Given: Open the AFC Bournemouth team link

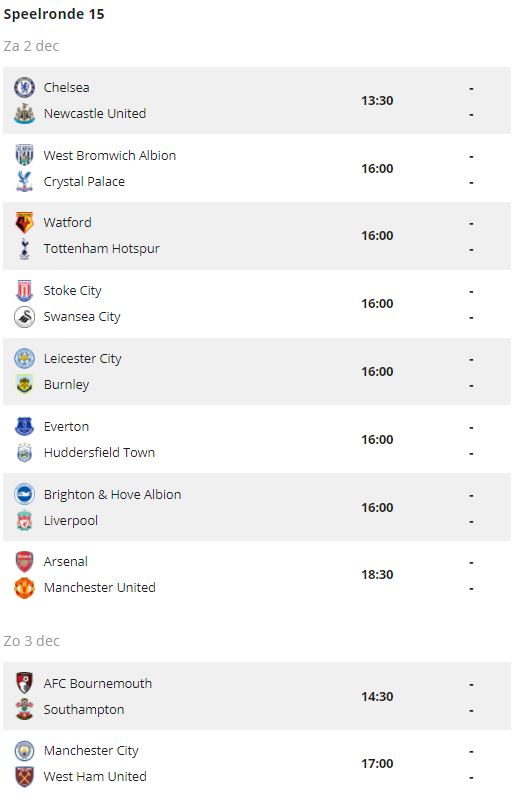Looking at the screenshot, I should tap(97, 684).
